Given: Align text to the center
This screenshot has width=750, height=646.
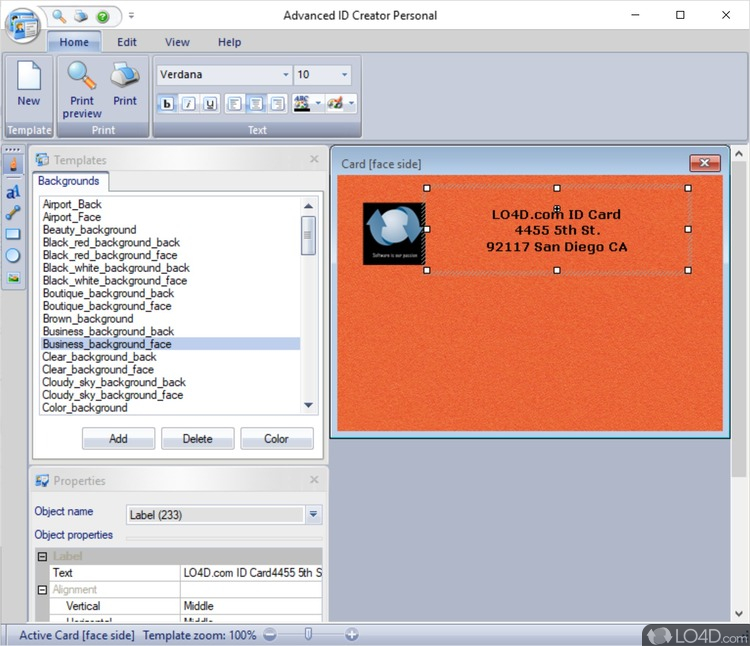Looking at the screenshot, I should 256,103.
